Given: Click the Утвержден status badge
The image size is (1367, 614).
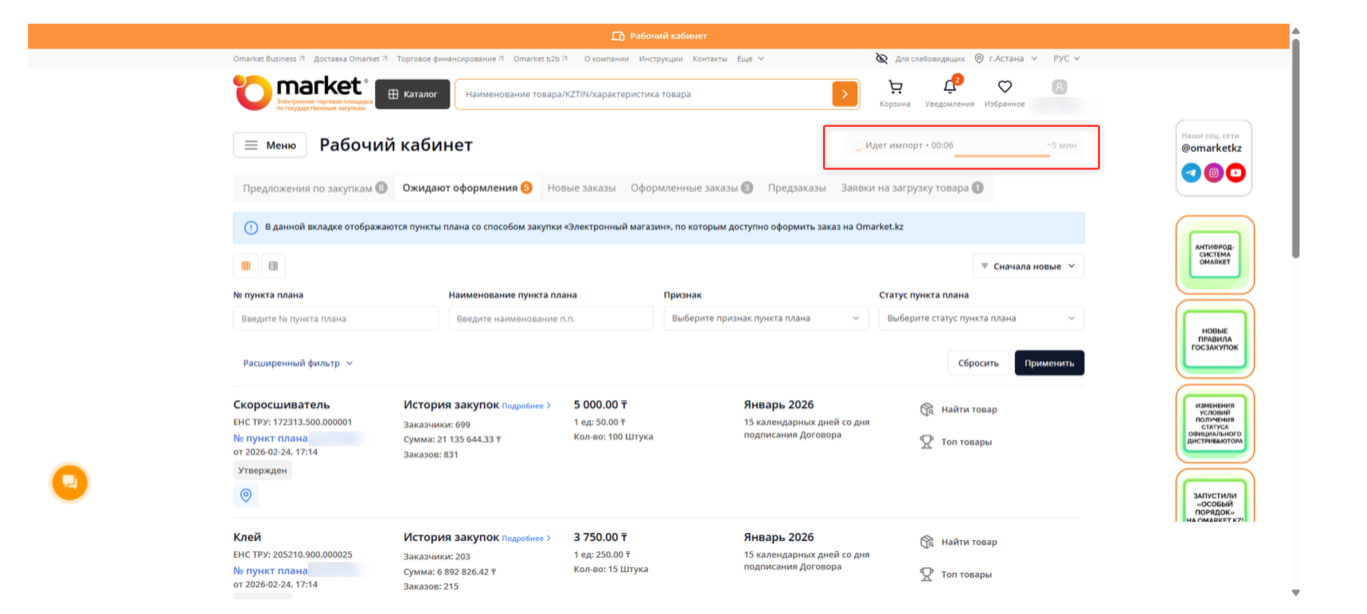Looking at the screenshot, I should [x=263, y=470].
